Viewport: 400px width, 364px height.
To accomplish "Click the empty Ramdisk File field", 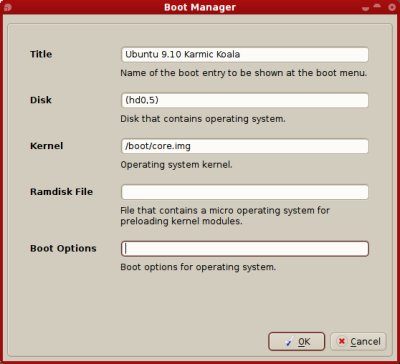I will tap(245, 192).
